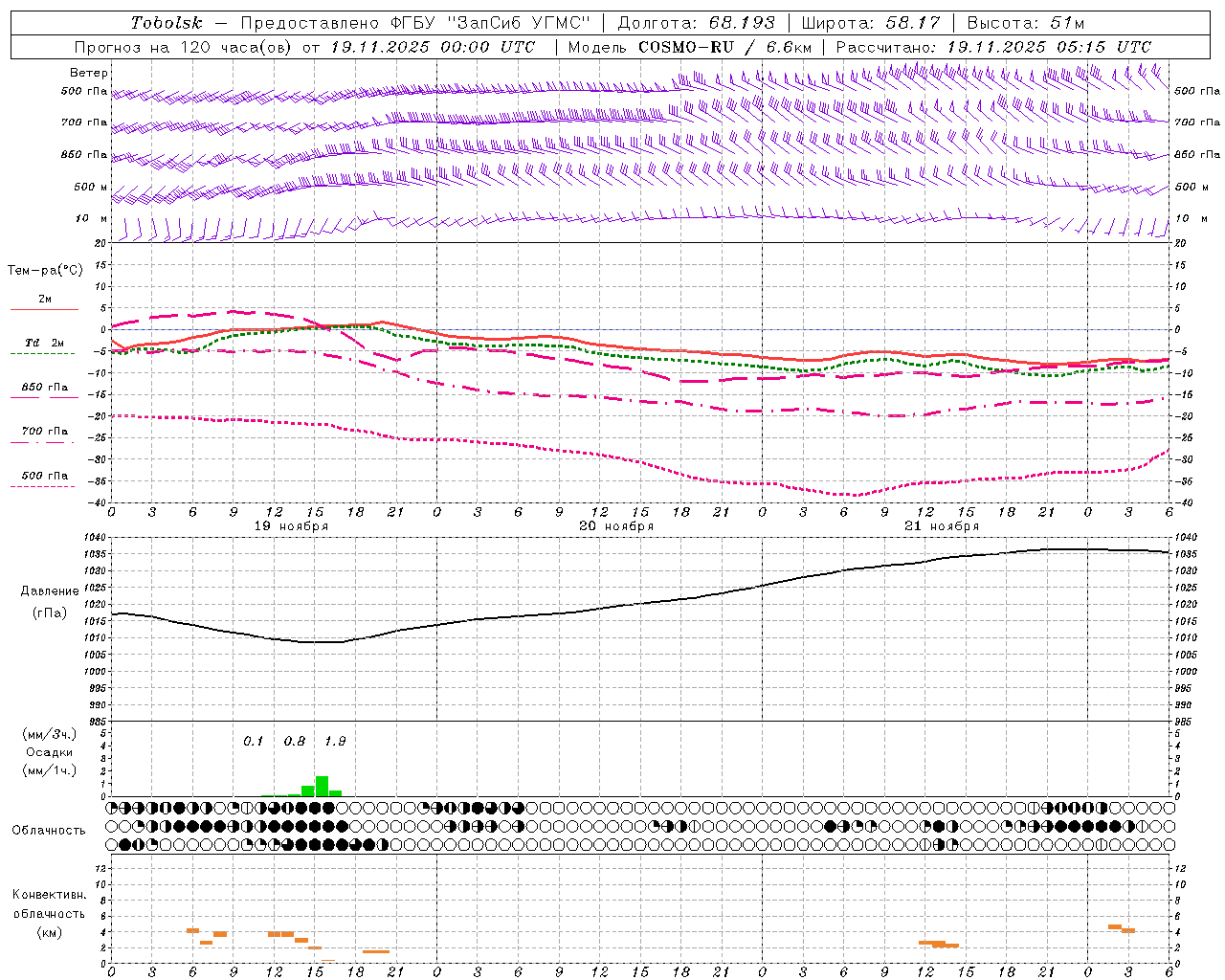Screen dimensions: 1225x980
Task: Click the '(гПа)' pressure unit label
Action: point(49,613)
